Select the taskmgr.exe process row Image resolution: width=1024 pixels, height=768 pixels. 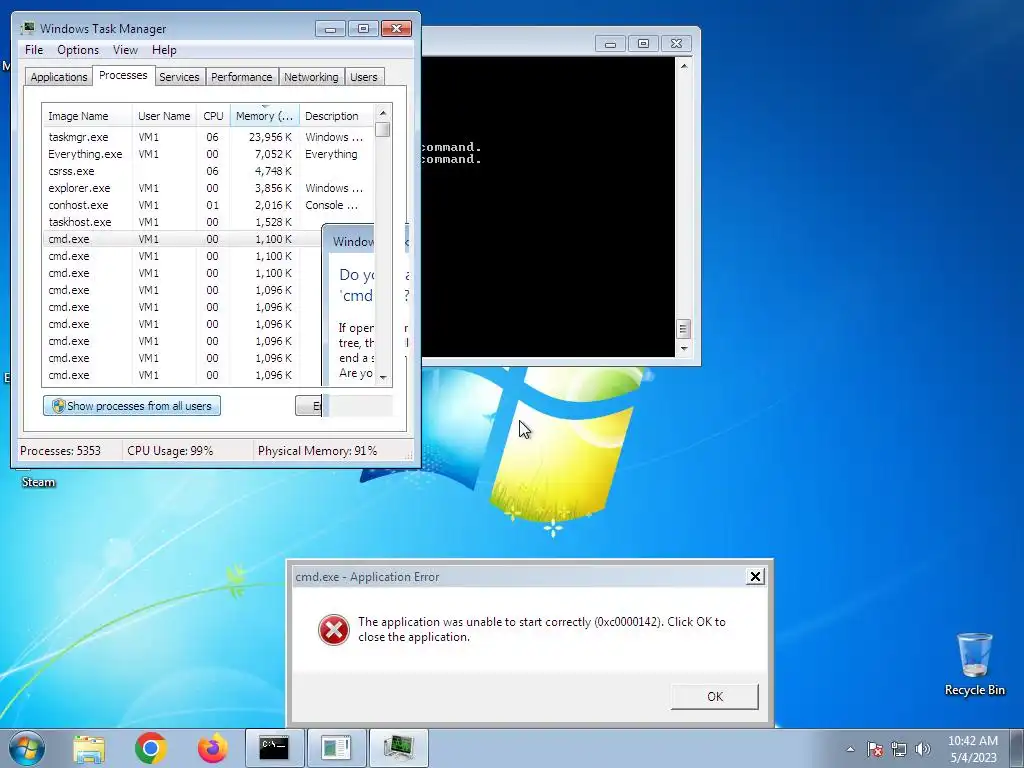coord(208,137)
